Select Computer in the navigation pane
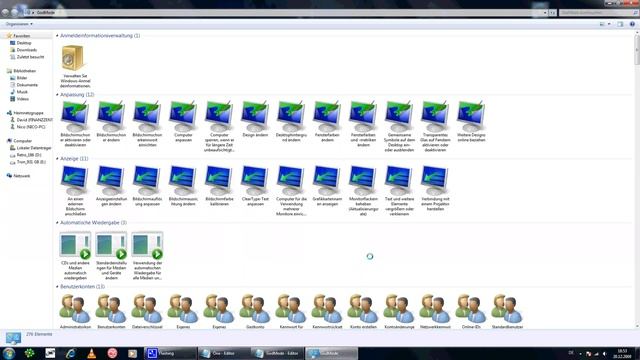The height and width of the screenshot is (360, 640). pos(22,141)
